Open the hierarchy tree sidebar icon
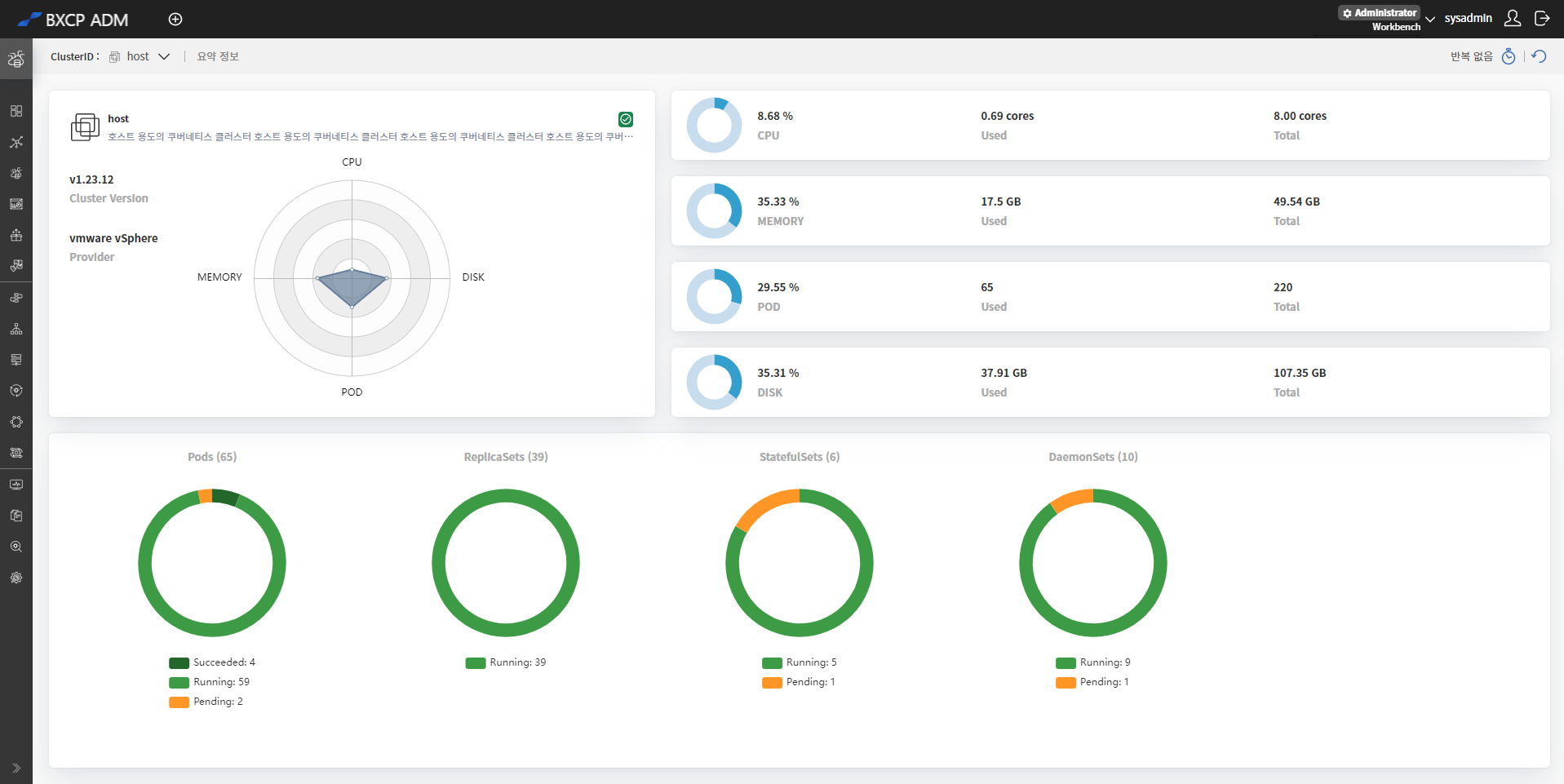The height and width of the screenshot is (784, 1564). coord(16,329)
